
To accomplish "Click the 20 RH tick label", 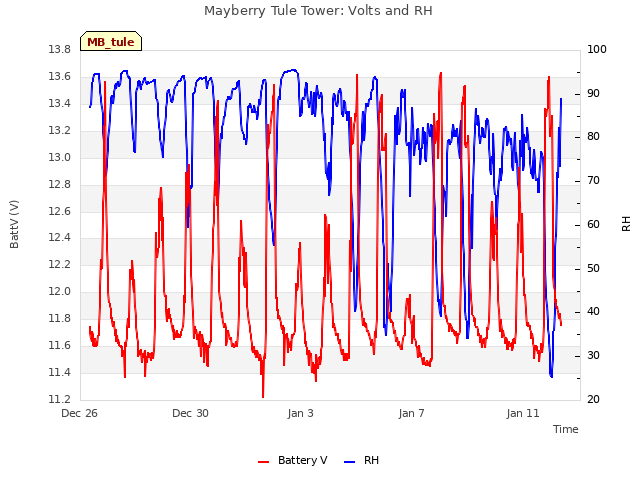I will (593, 400).
